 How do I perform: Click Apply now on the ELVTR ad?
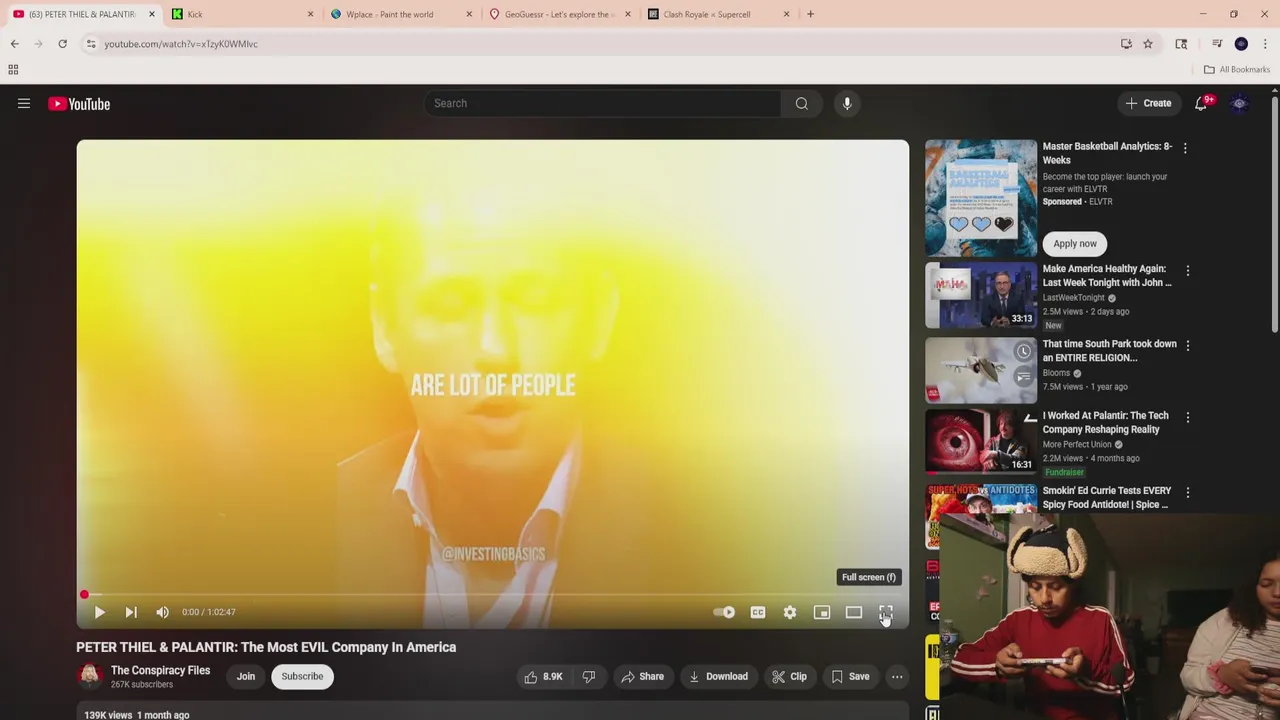coord(1075,244)
